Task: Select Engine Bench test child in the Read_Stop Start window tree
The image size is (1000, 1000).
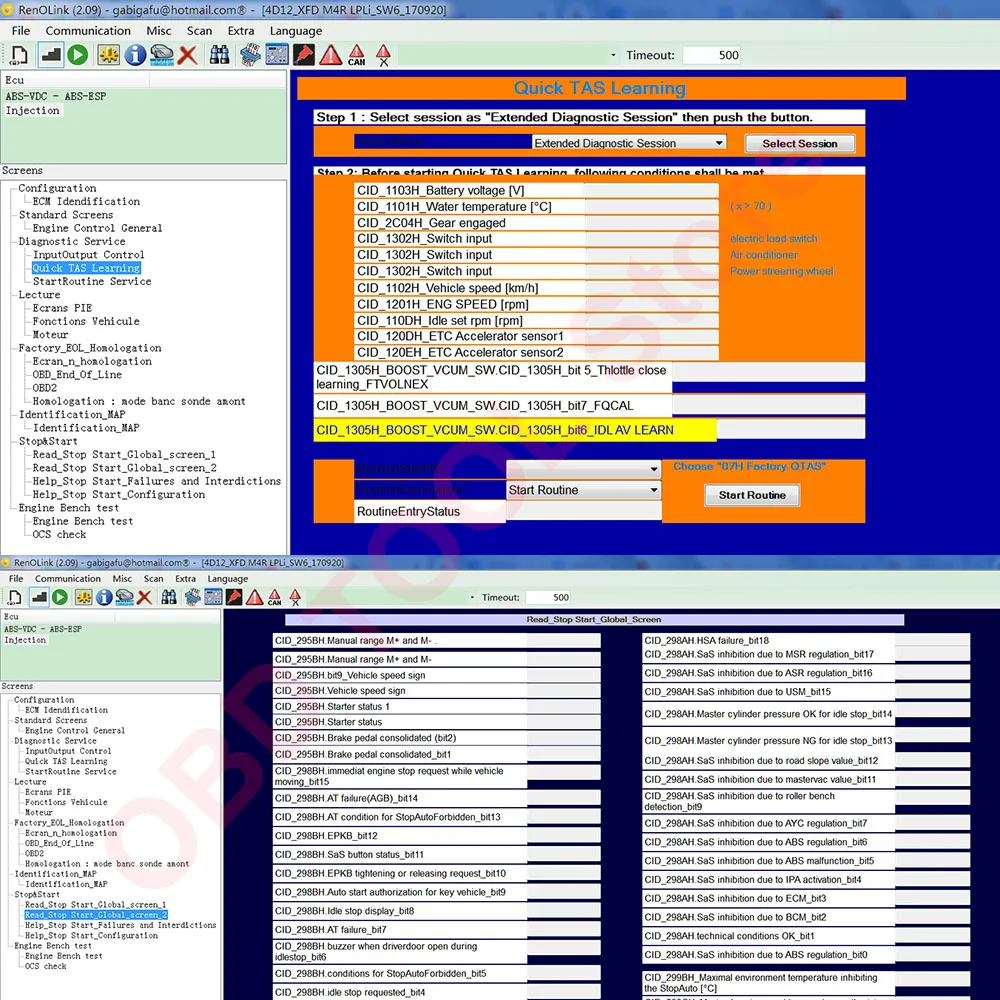Action: [x=64, y=956]
